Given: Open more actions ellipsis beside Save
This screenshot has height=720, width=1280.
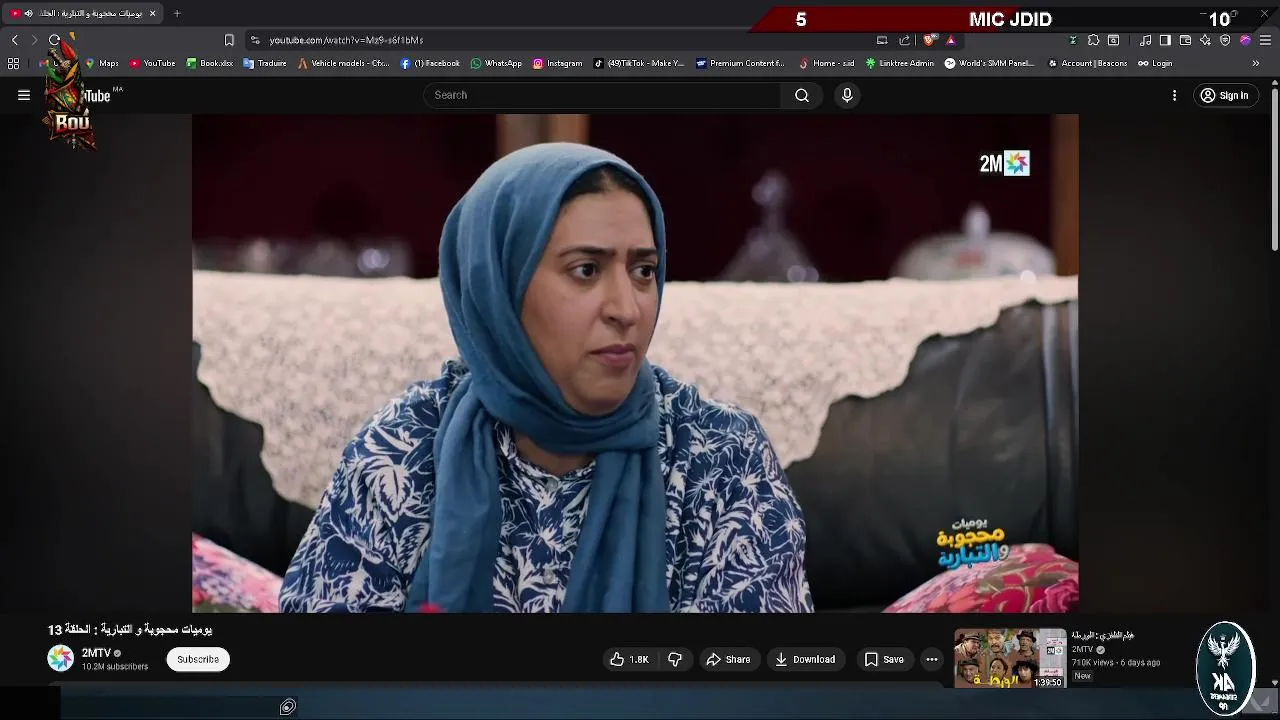Looking at the screenshot, I should 932,659.
